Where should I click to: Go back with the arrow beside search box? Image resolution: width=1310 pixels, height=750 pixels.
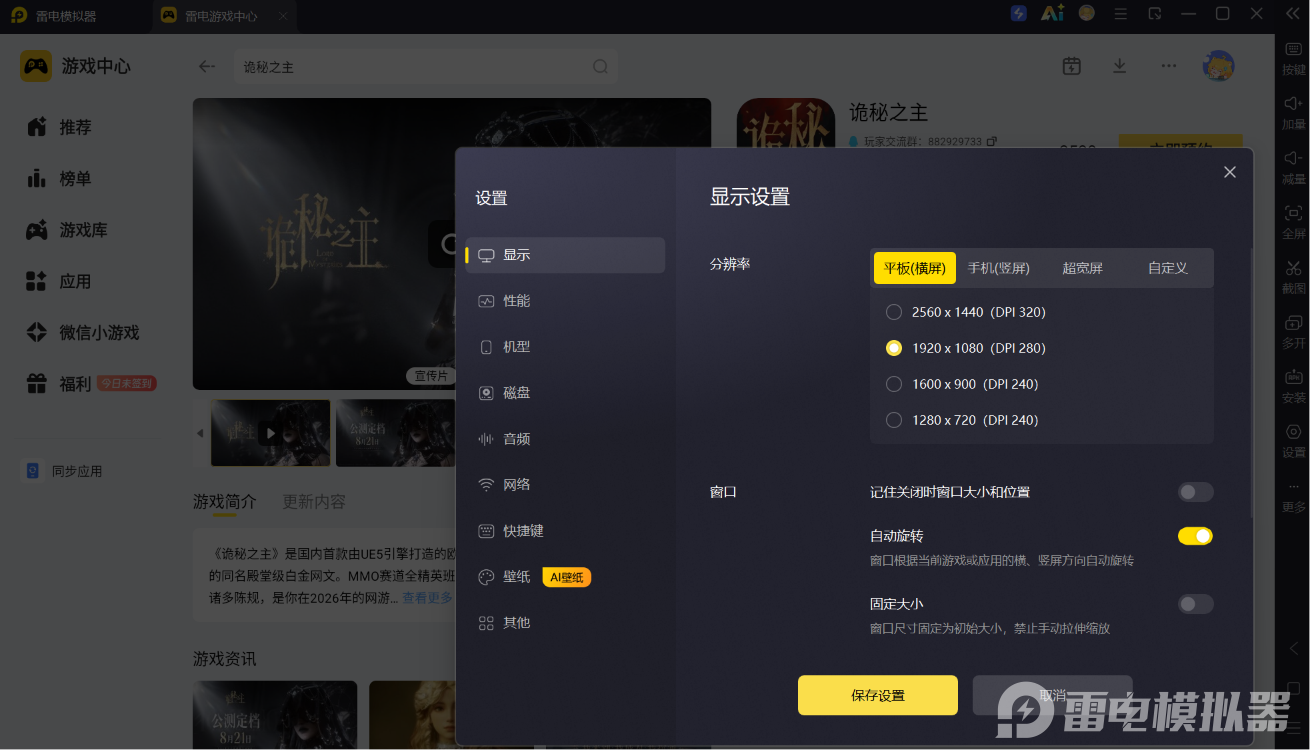click(x=207, y=66)
